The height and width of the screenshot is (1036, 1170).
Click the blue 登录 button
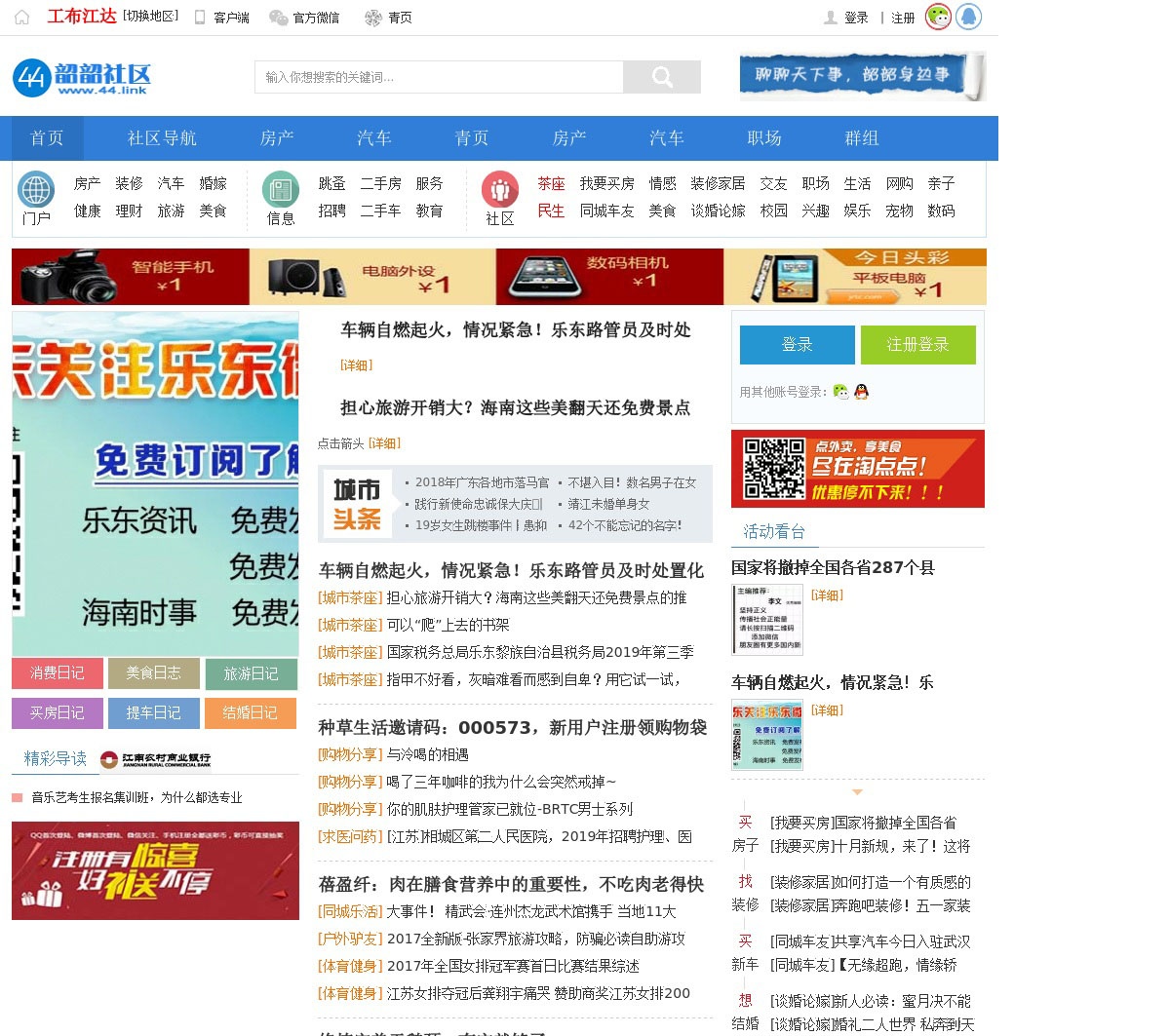[x=797, y=345]
